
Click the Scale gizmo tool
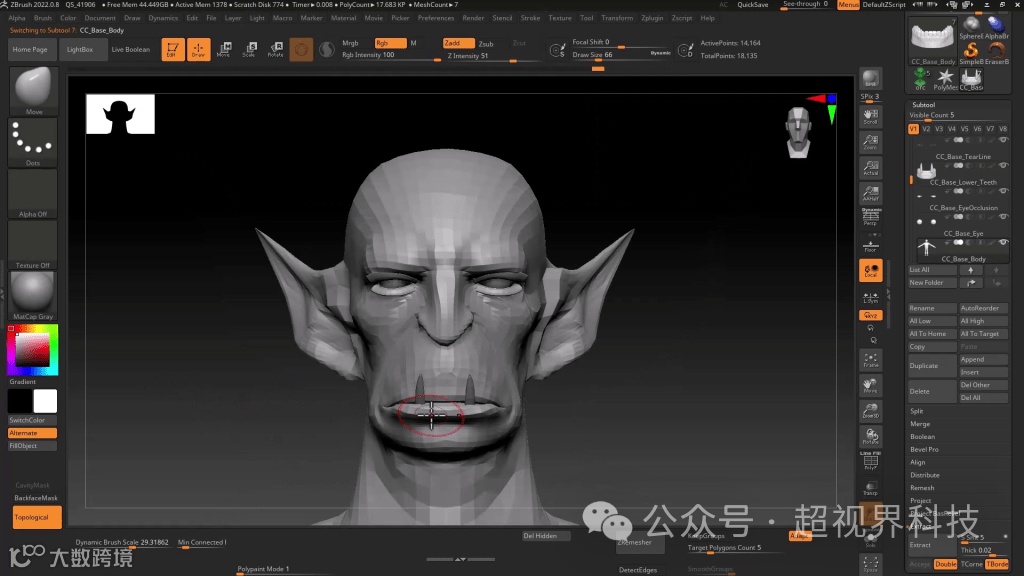pyautogui.click(x=249, y=49)
